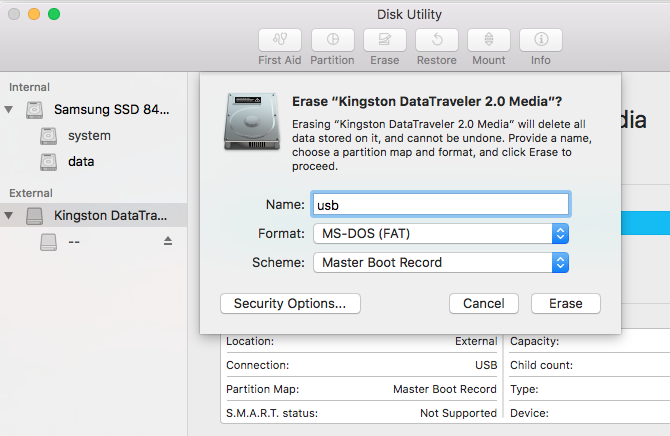The height and width of the screenshot is (436, 670).
Task: Collapse the Samsung SSD disclosure triangle
Action: point(10,109)
